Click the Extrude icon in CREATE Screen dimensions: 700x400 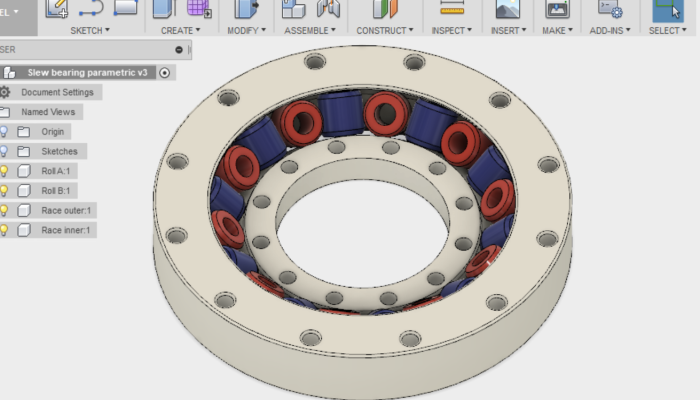(164, 8)
